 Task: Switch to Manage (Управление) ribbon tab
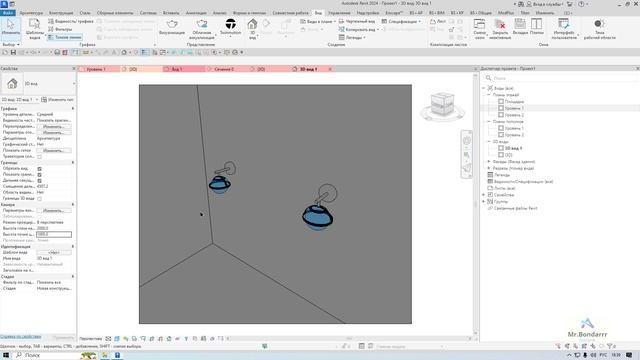click(x=339, y=13)
